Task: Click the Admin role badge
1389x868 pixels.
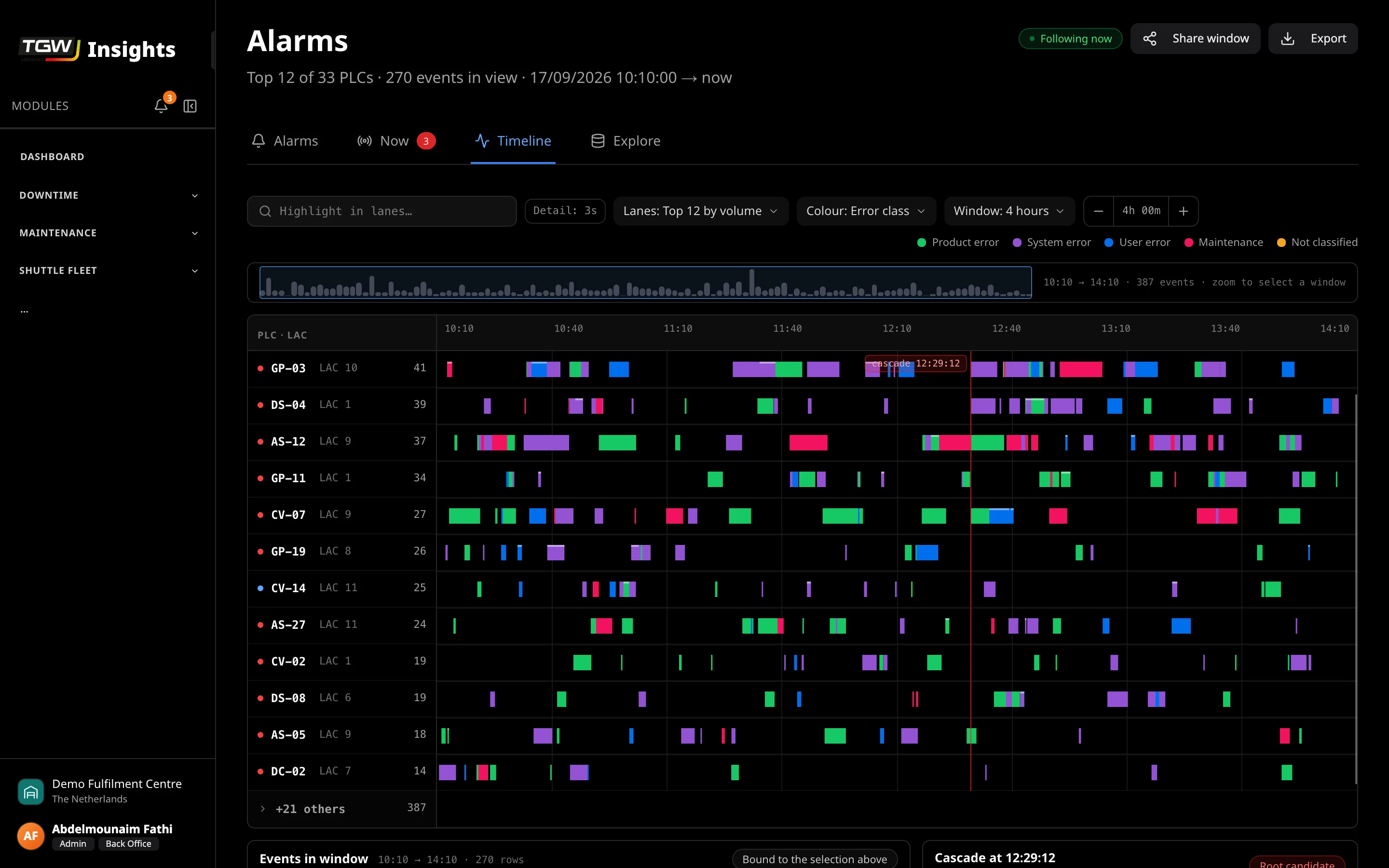Action: pyautogui.click(x=73, y=844)
